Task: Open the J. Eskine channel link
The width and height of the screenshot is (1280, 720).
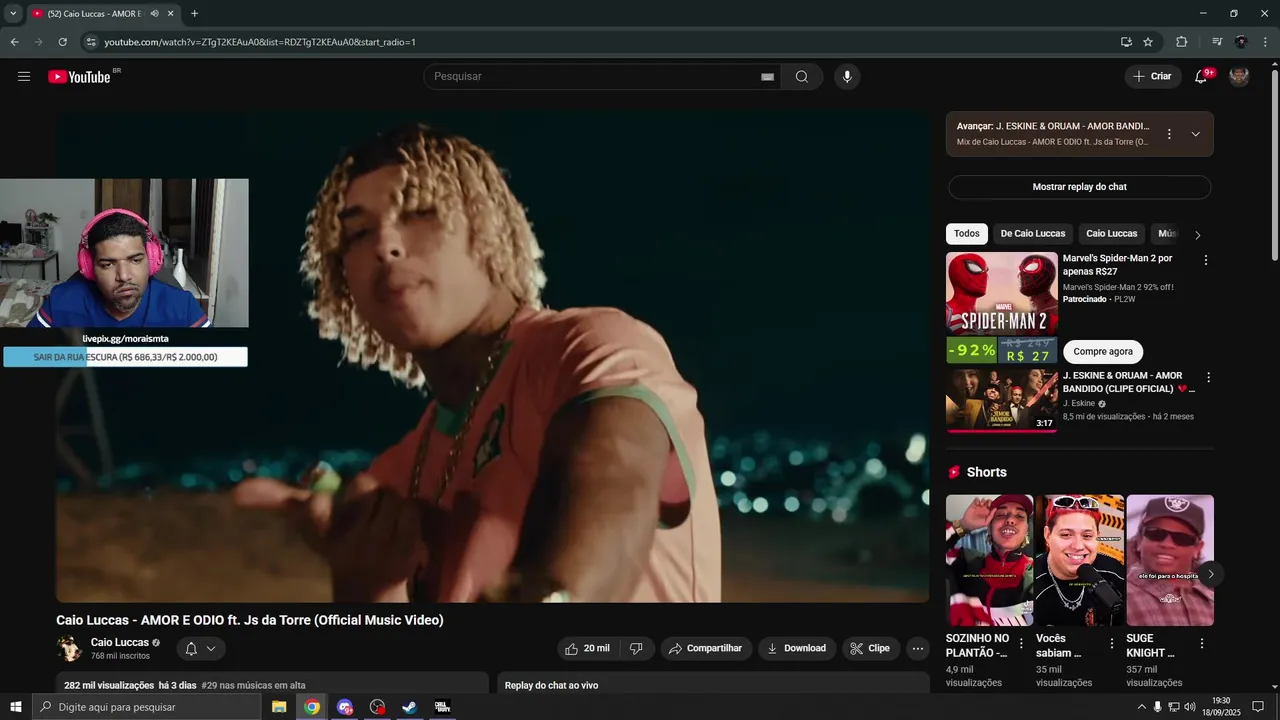Action: point(1079,404)
